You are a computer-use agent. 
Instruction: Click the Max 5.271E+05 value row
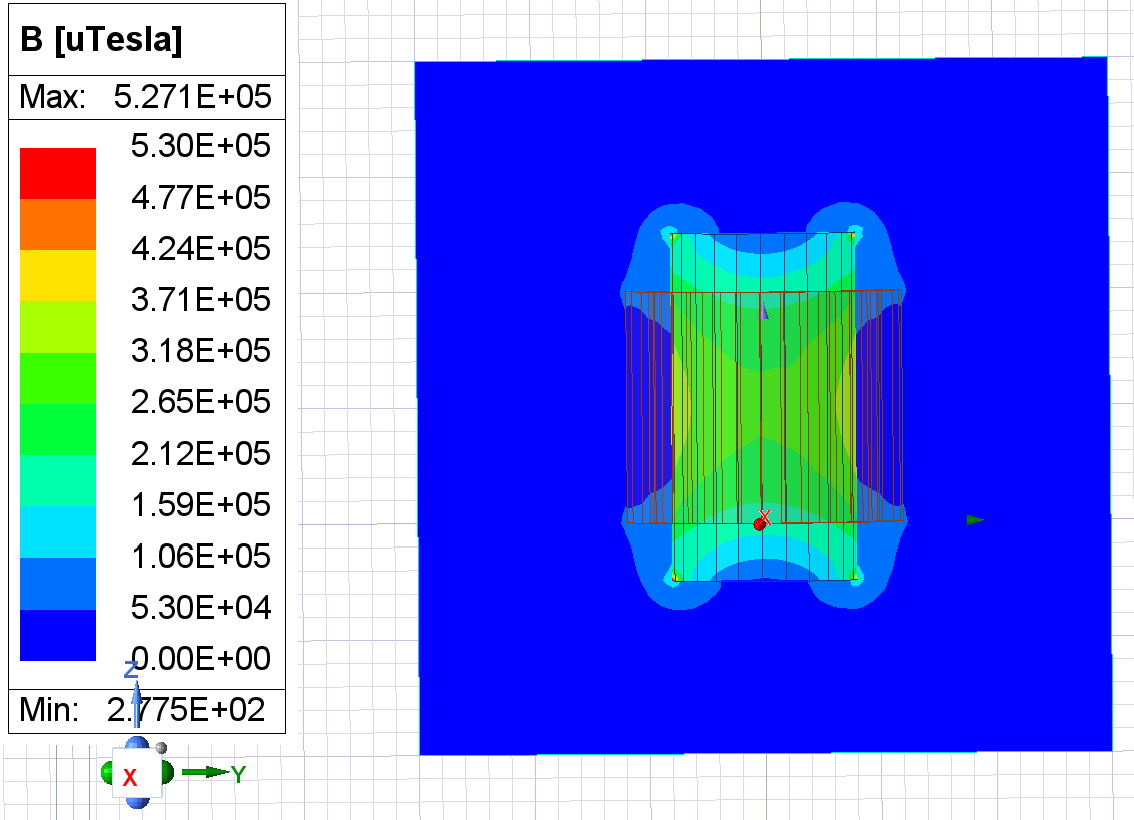tap(147, 98)
